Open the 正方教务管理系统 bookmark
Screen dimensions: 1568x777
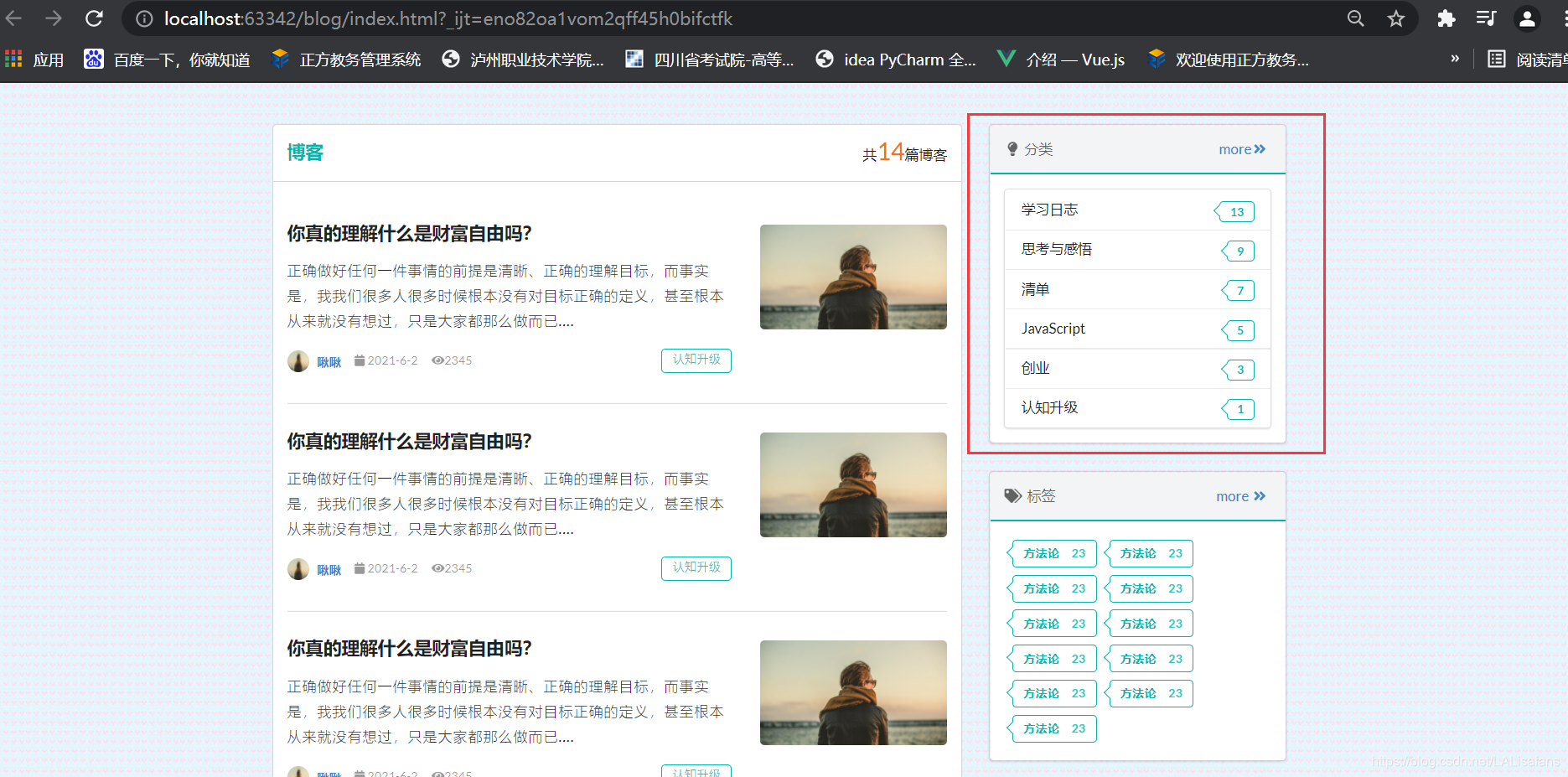(x=347, y=60)
